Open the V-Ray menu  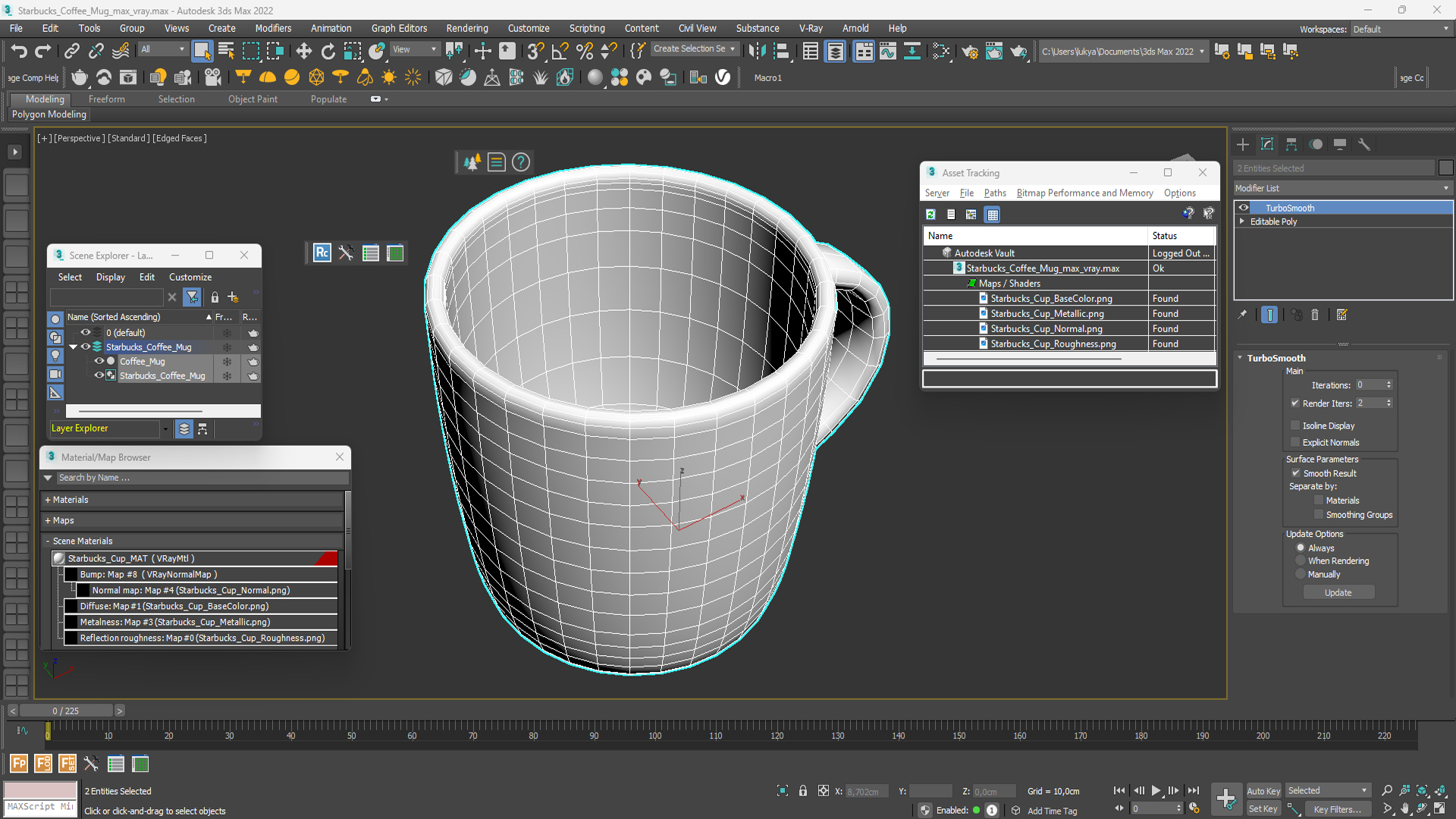click(811, 28)
